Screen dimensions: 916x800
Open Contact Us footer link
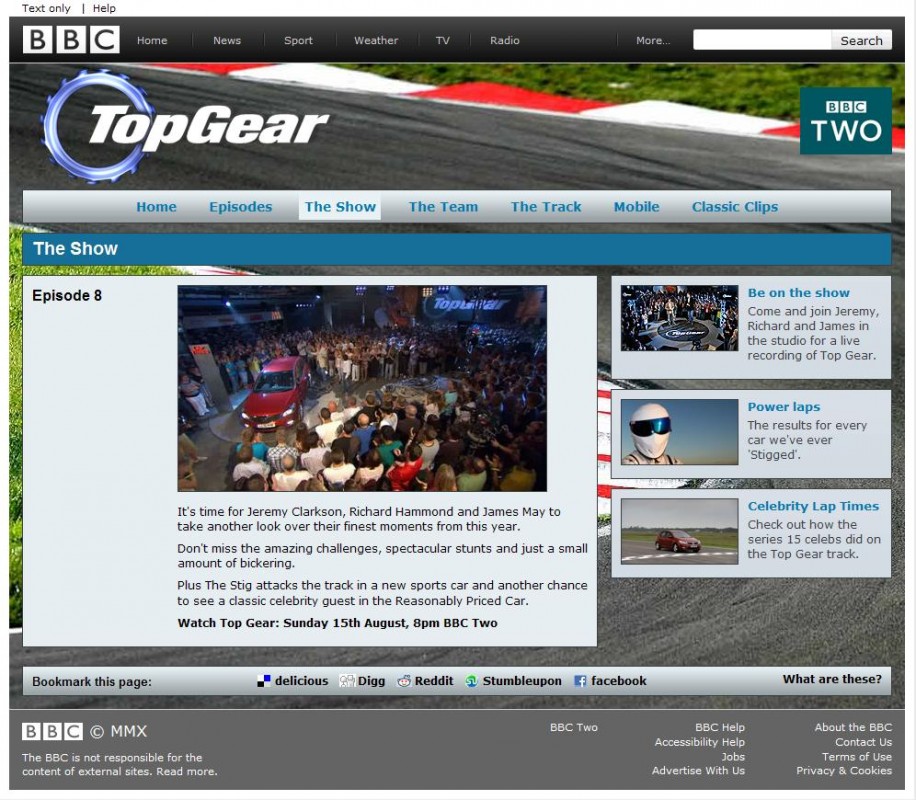click(x=863, y=742)
